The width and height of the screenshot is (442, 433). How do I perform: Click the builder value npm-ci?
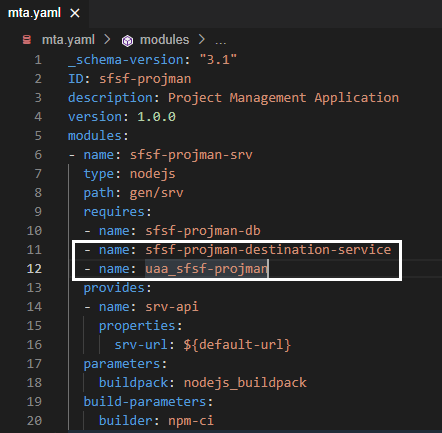pos(191,421)
